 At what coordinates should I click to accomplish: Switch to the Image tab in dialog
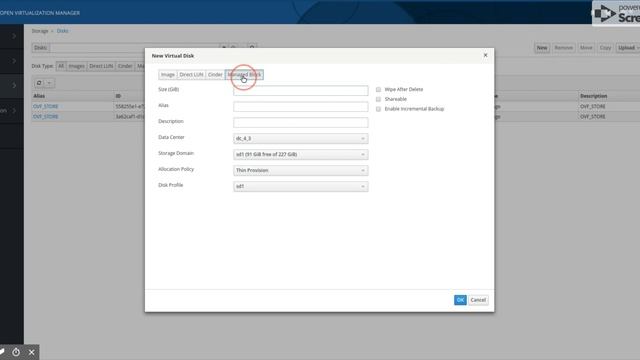(x=167, y=75)
